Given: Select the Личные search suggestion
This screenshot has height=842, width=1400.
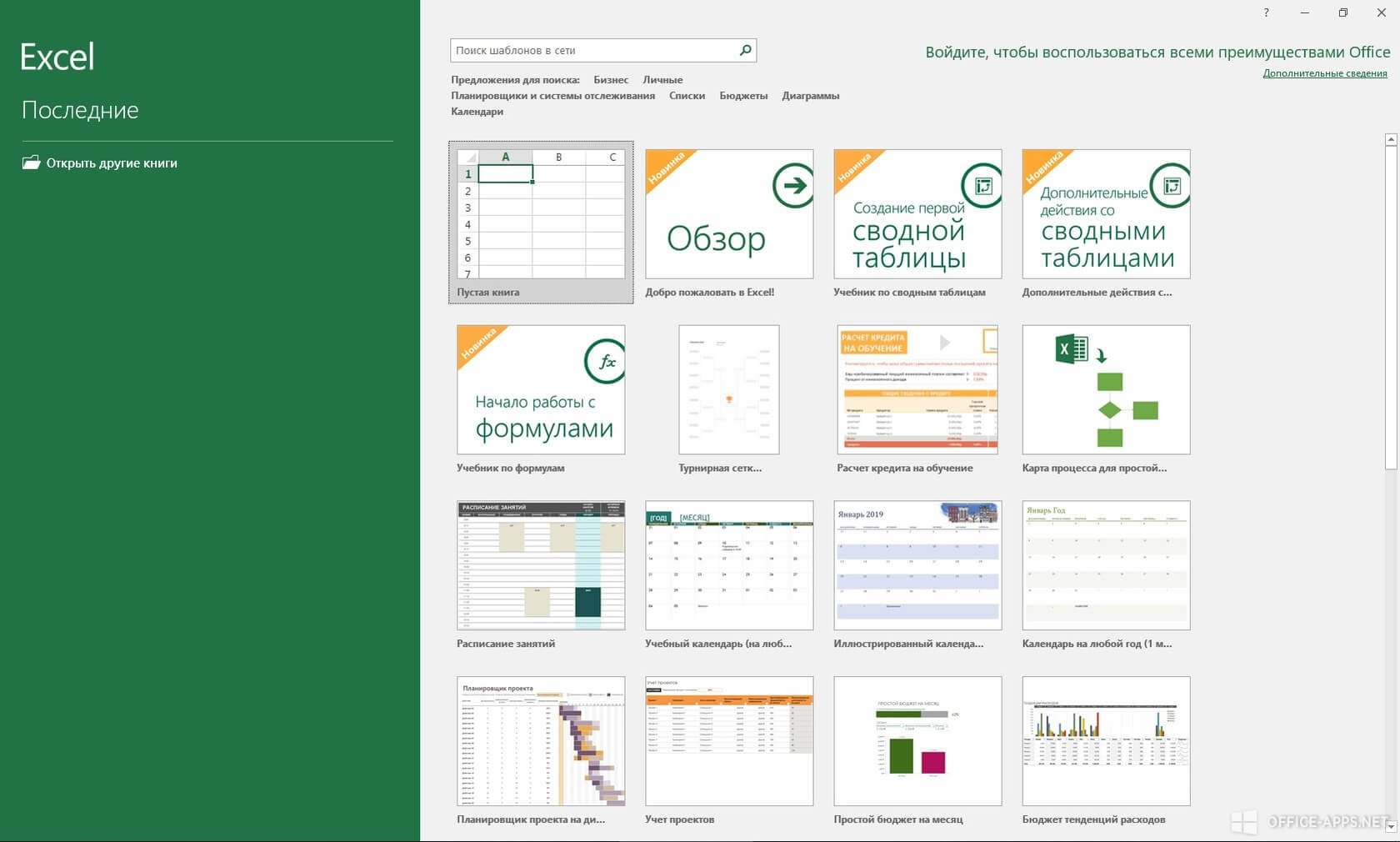Looking at the screenshot, I should tap(662, 80).
